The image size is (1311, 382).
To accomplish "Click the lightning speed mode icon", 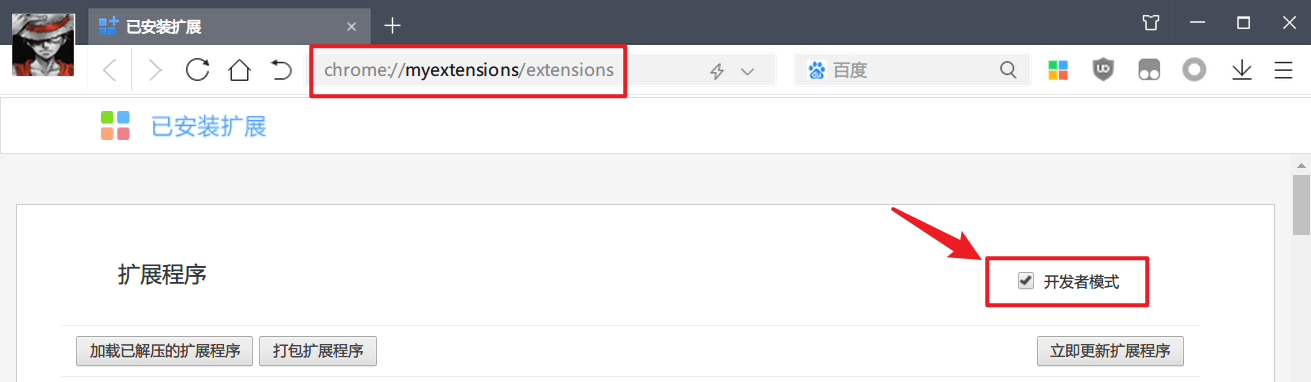I will point(716,71).
